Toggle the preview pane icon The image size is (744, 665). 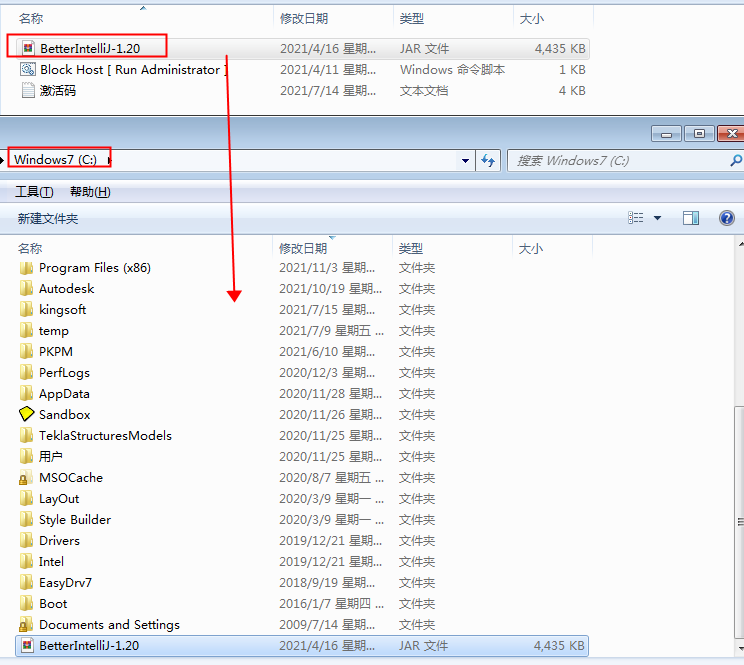690,218
